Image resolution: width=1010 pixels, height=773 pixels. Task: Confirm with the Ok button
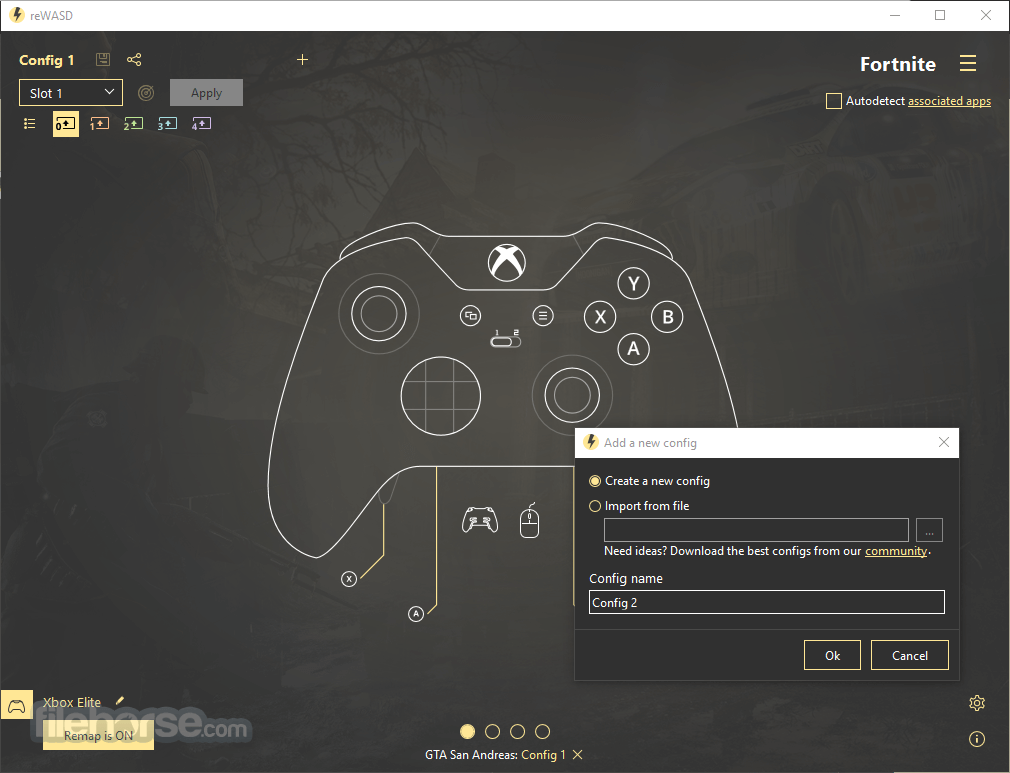tap(832, 655)
